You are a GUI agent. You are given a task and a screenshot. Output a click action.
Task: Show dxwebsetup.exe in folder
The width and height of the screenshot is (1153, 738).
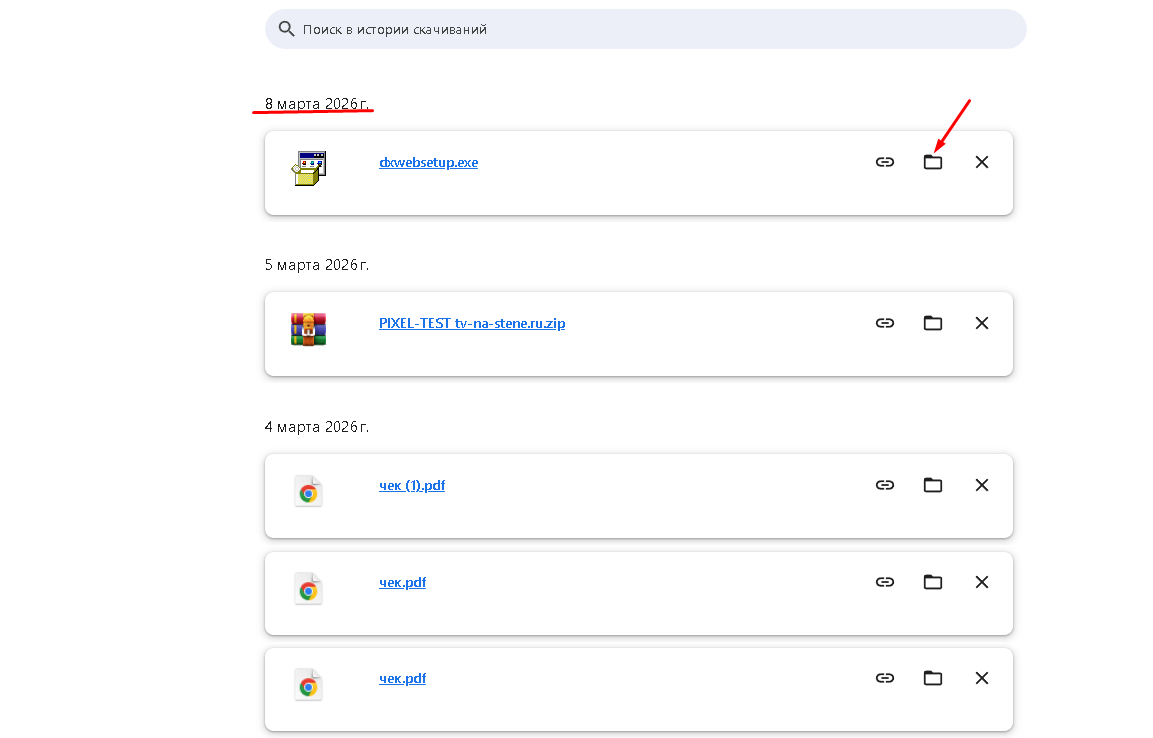click(x=933, y=162)
